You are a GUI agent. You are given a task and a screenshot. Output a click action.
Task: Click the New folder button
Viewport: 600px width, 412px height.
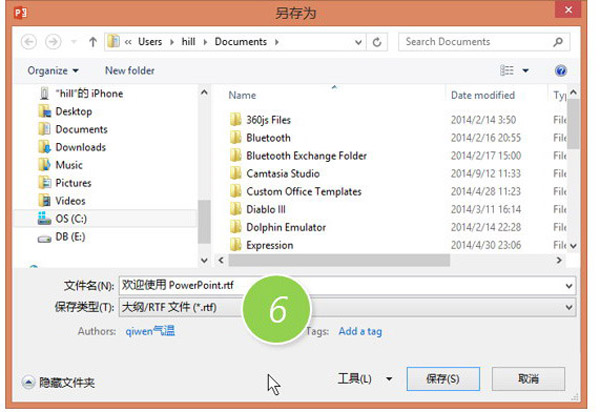click(130, 71)
